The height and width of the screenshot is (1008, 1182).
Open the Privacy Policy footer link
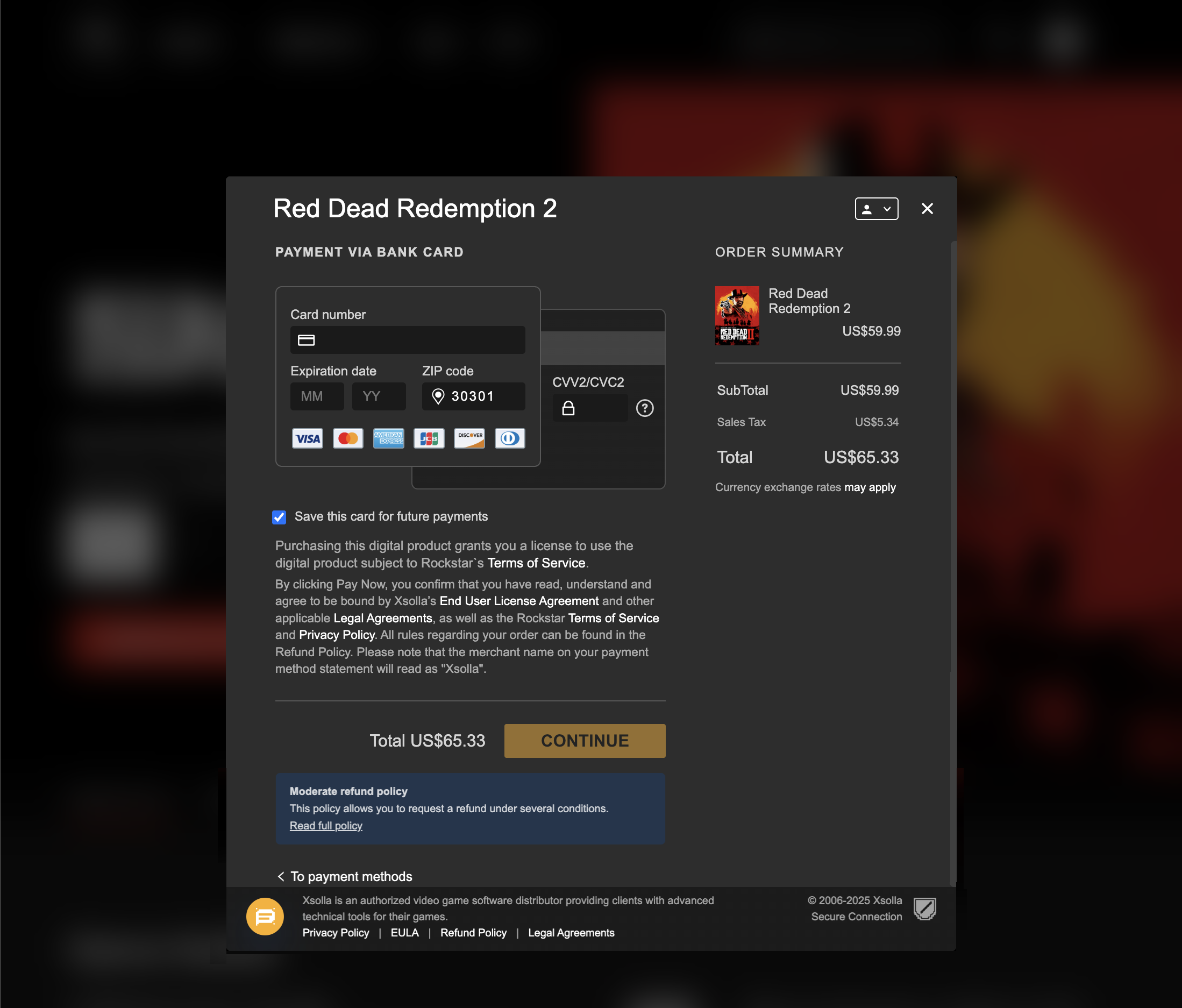click(x=336, y=932)
